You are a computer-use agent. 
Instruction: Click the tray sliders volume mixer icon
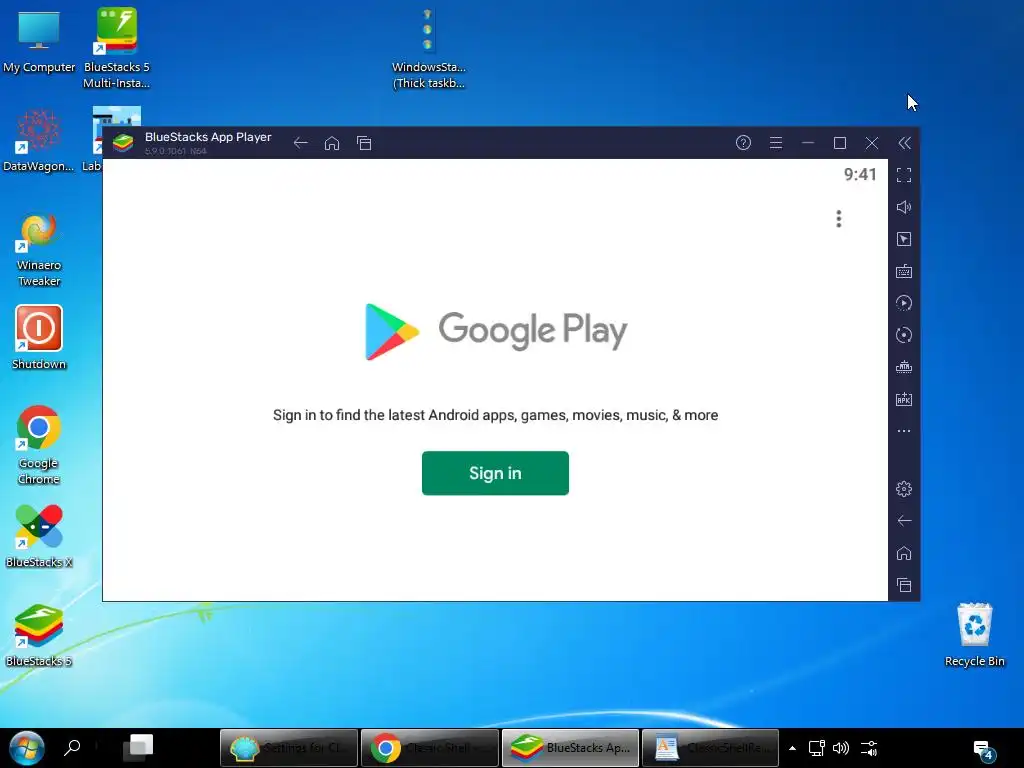coord(869,748)
